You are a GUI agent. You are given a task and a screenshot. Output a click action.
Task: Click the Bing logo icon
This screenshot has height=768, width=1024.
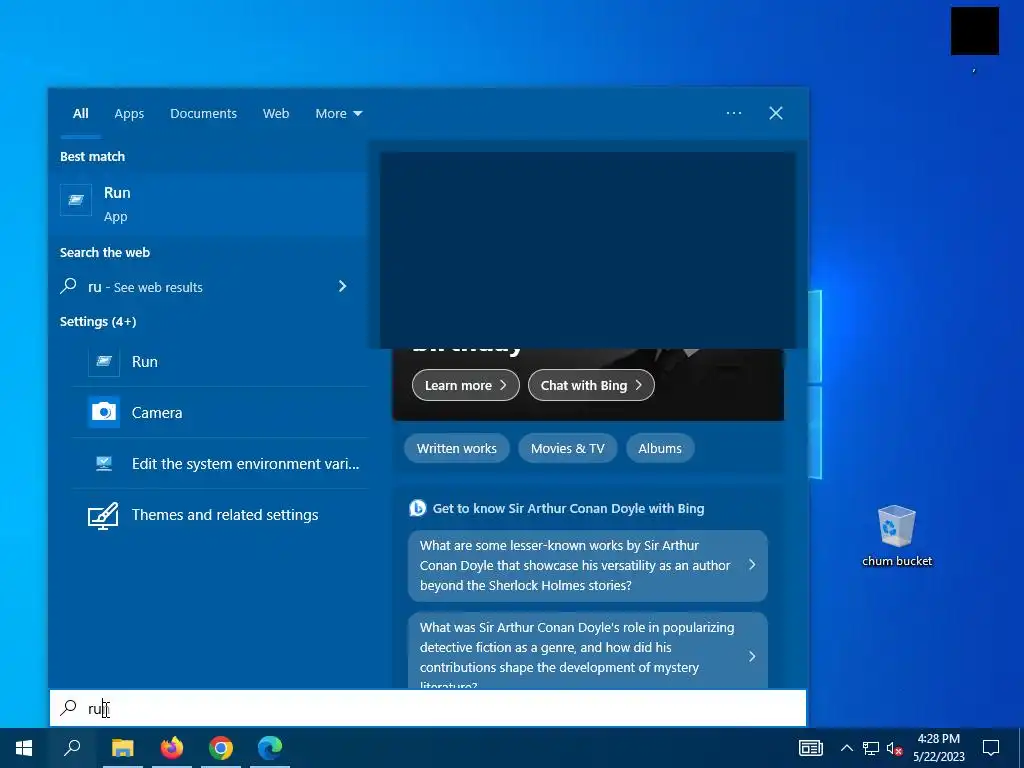point(417,508)
